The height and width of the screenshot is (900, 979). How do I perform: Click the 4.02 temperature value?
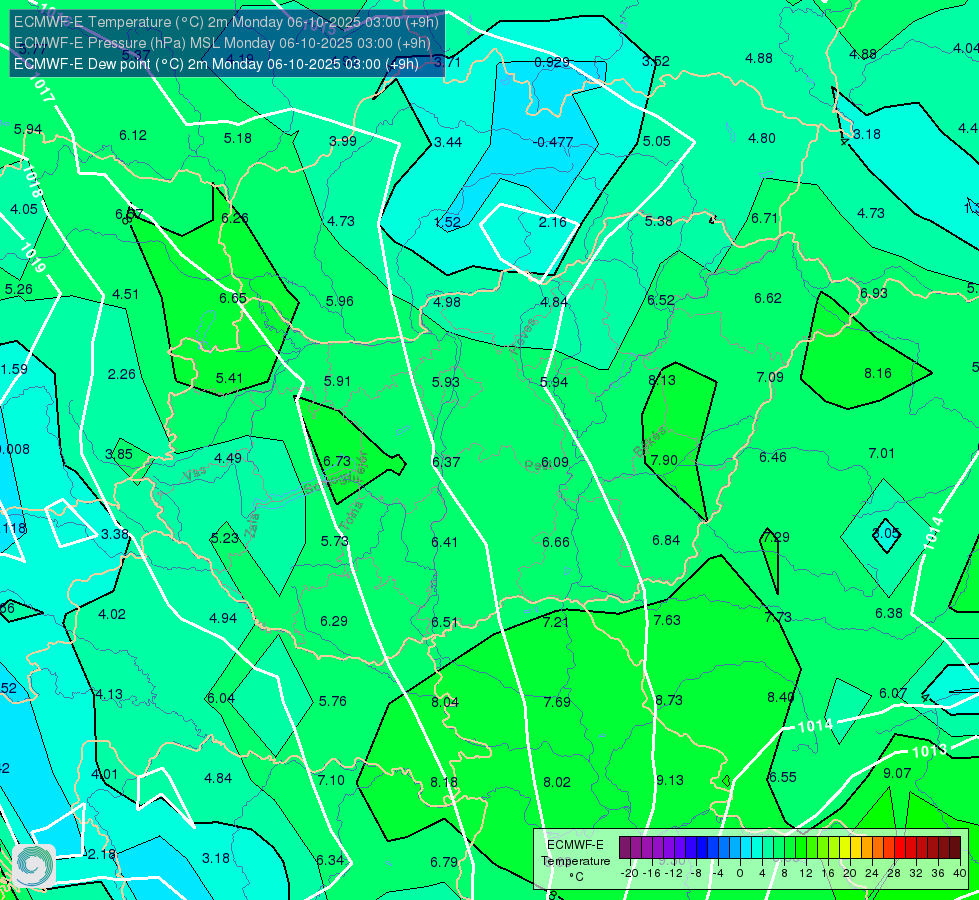pyautogui.click(x=112, y=615)
